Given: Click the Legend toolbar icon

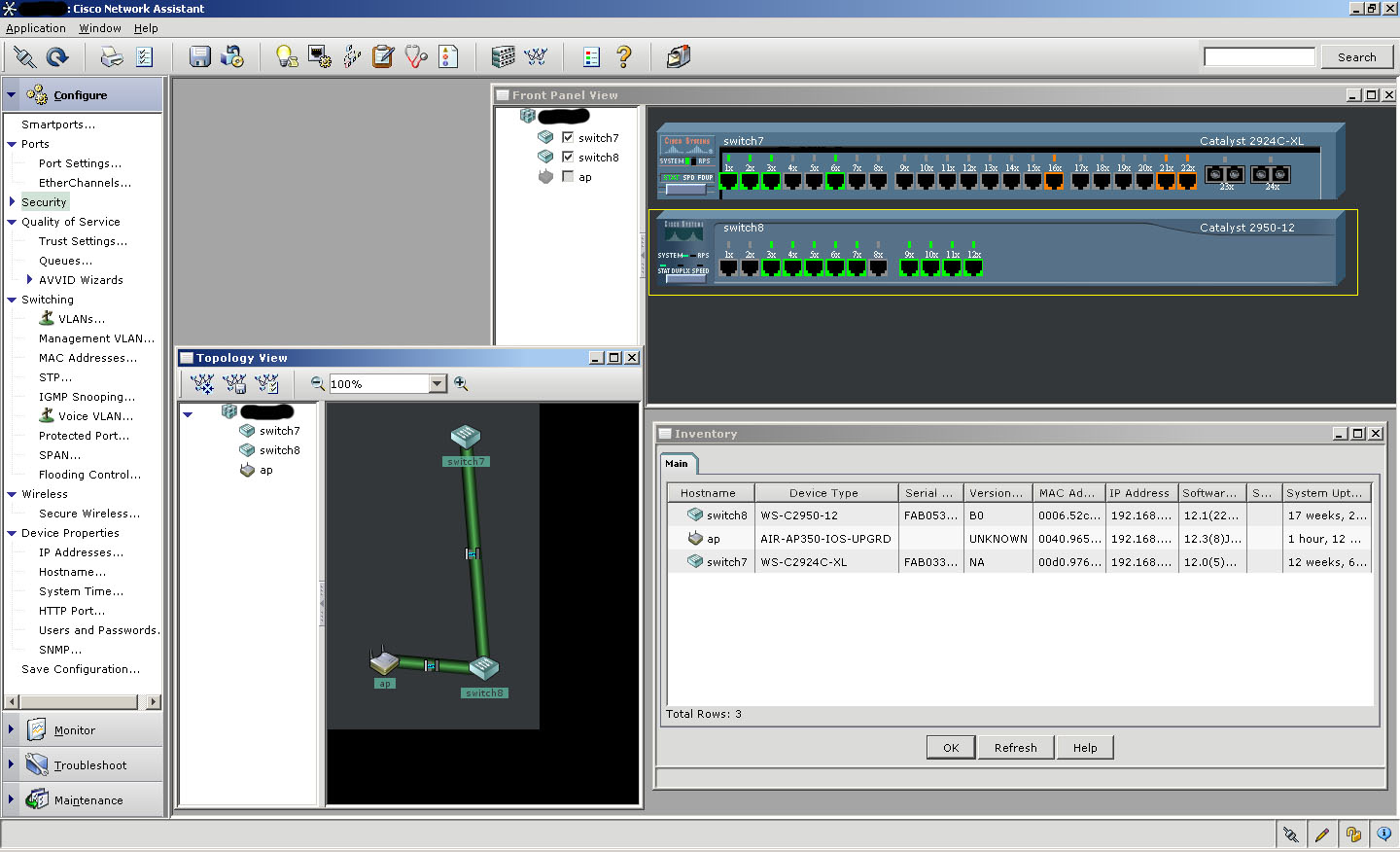Looking at the screenshot, I should (x=591, y=57).
